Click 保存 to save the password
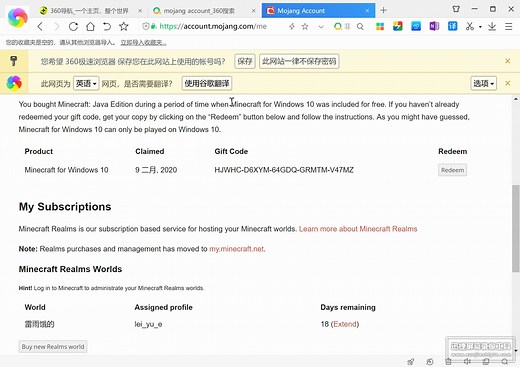The height and width of the screenshot is (367, 520). point(245,61)
